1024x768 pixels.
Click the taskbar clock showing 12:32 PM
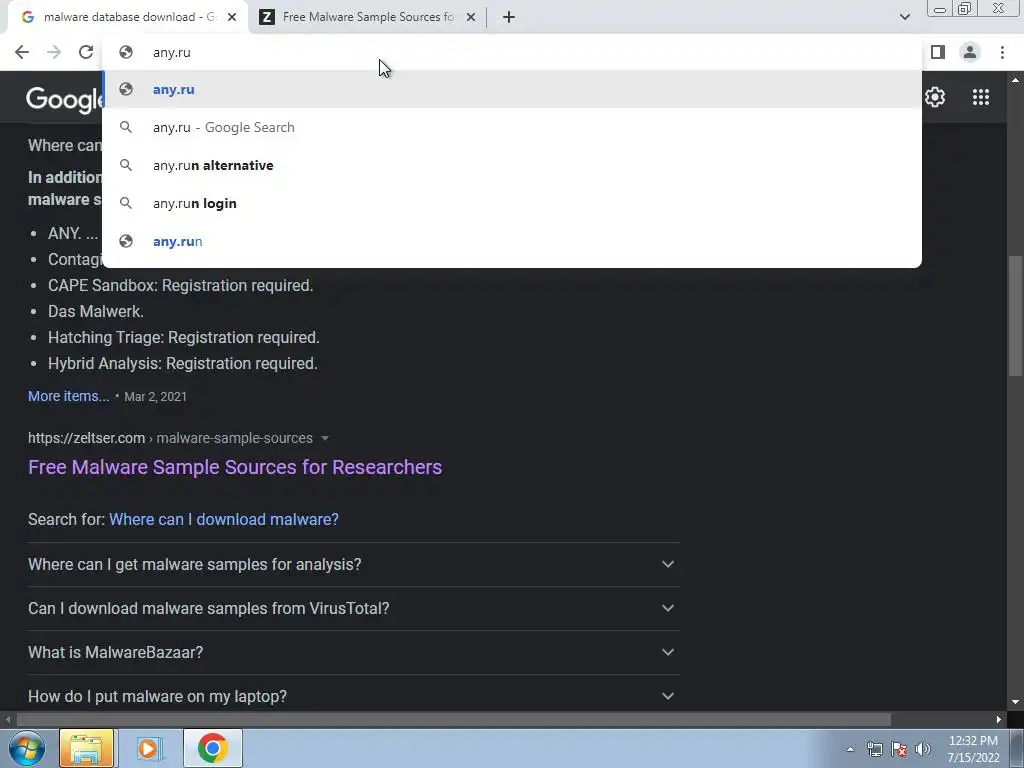tap(973, 749)
